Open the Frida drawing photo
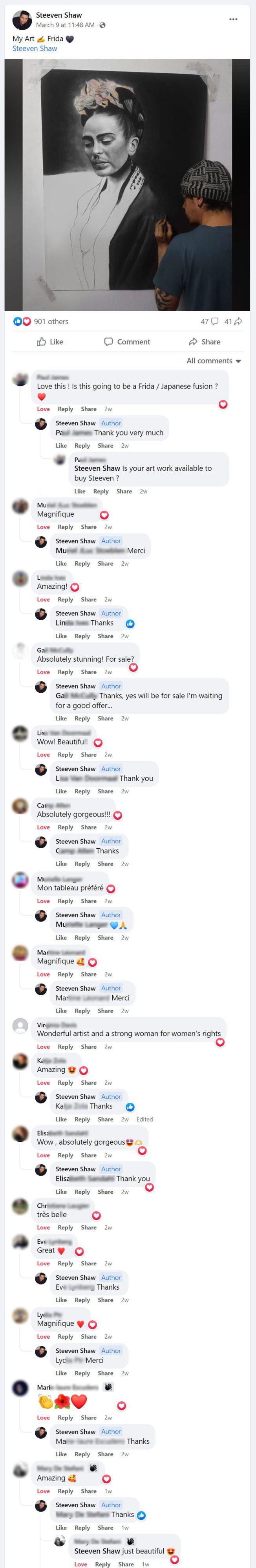This screenshot has width=256, height=1568. [127, 185]
